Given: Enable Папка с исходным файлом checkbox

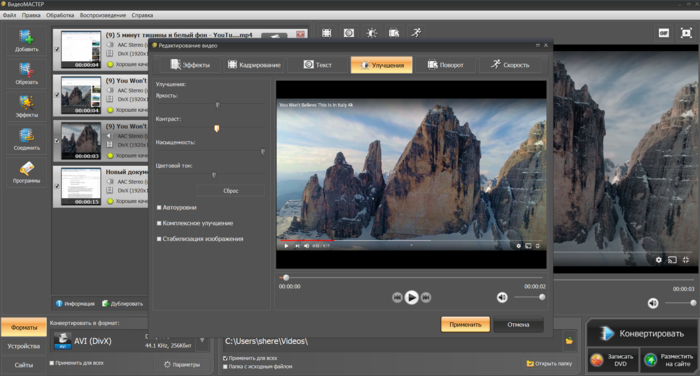Looking at the screenshot, I should [x=225, y=367].
